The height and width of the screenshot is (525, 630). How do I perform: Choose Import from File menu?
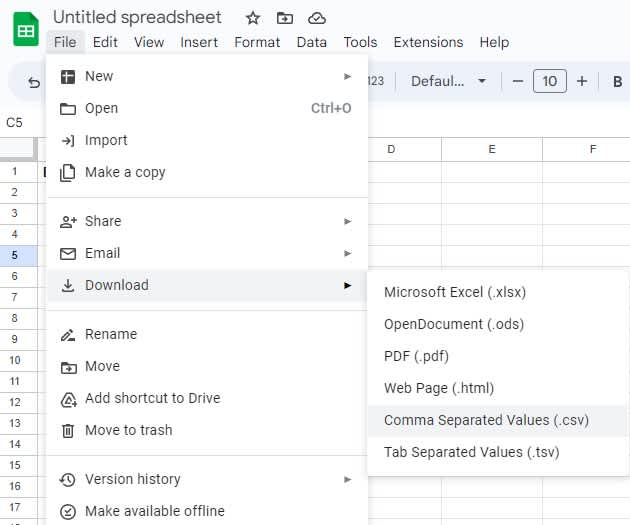207,140
